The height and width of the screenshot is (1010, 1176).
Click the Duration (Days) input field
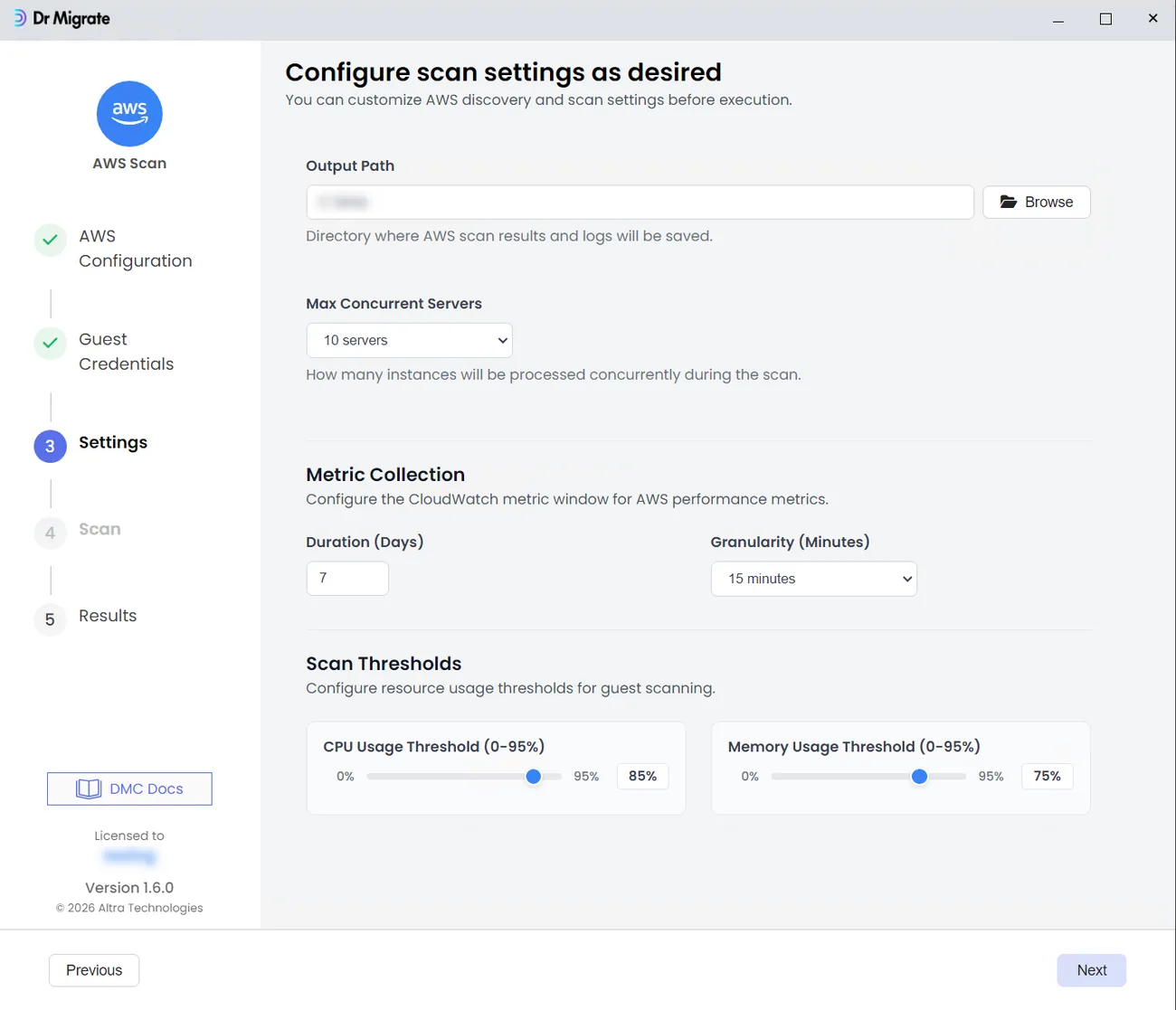[x=347, y=578]
